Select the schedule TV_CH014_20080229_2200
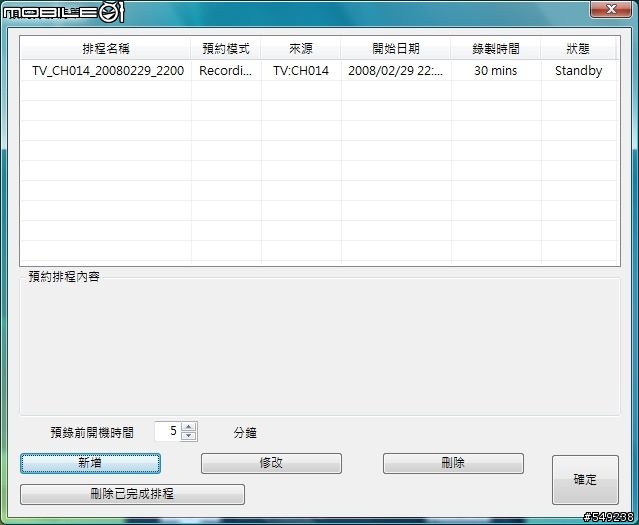The width and height of the screenshot is (639, 525). (108, 71)
